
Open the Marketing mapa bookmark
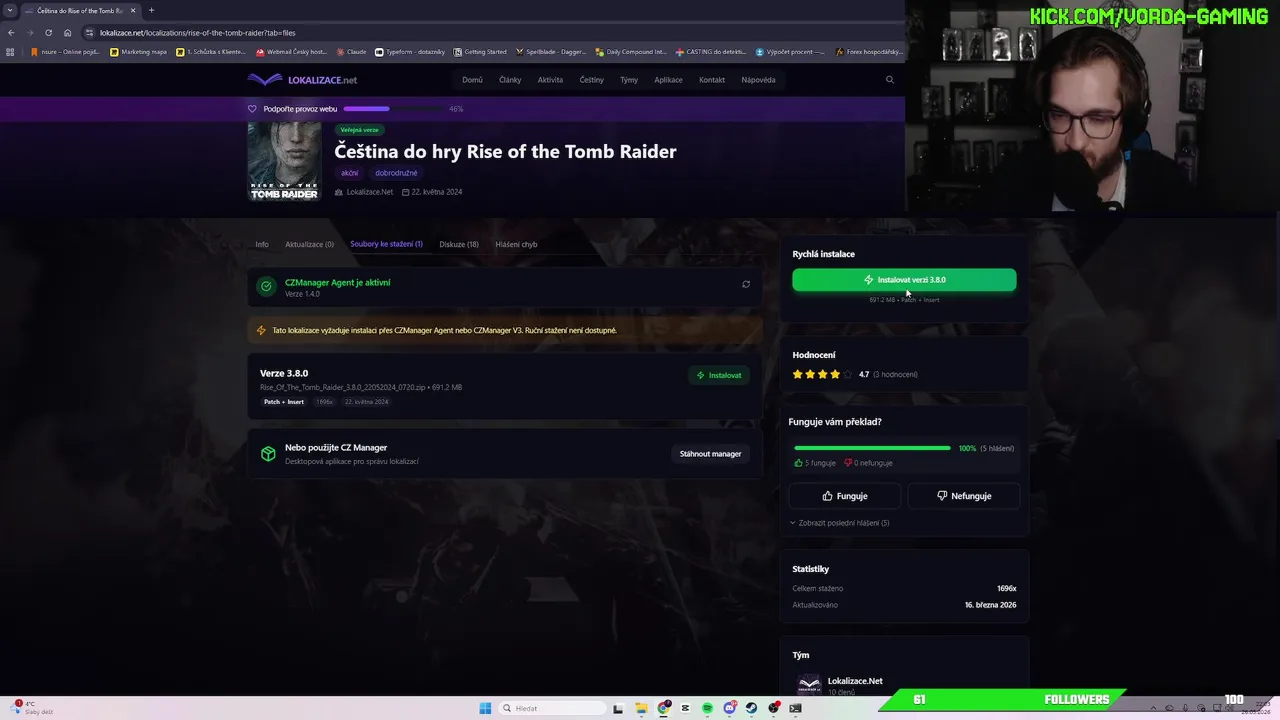[139, 52]
